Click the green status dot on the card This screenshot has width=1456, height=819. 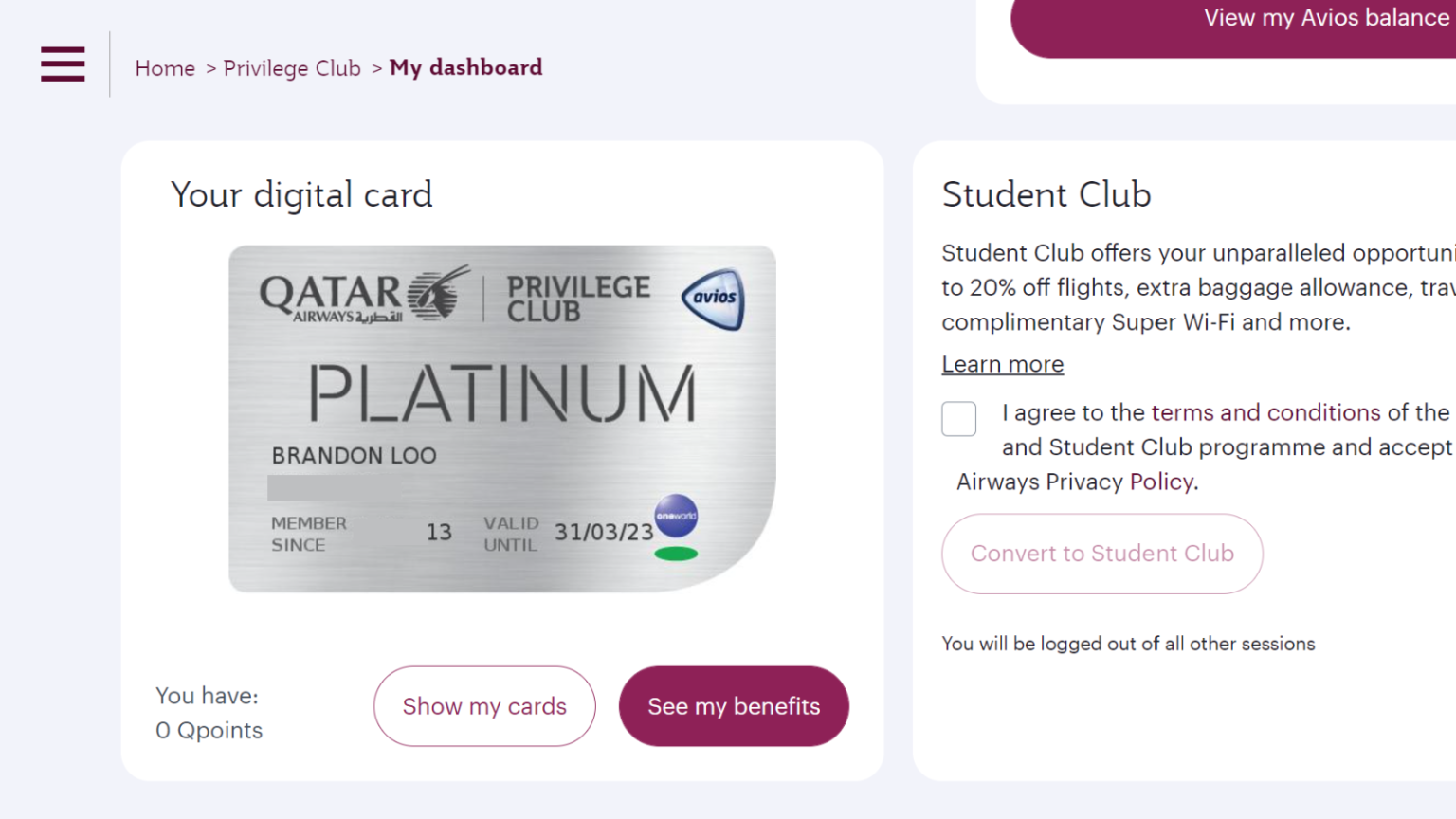point(676,554)
